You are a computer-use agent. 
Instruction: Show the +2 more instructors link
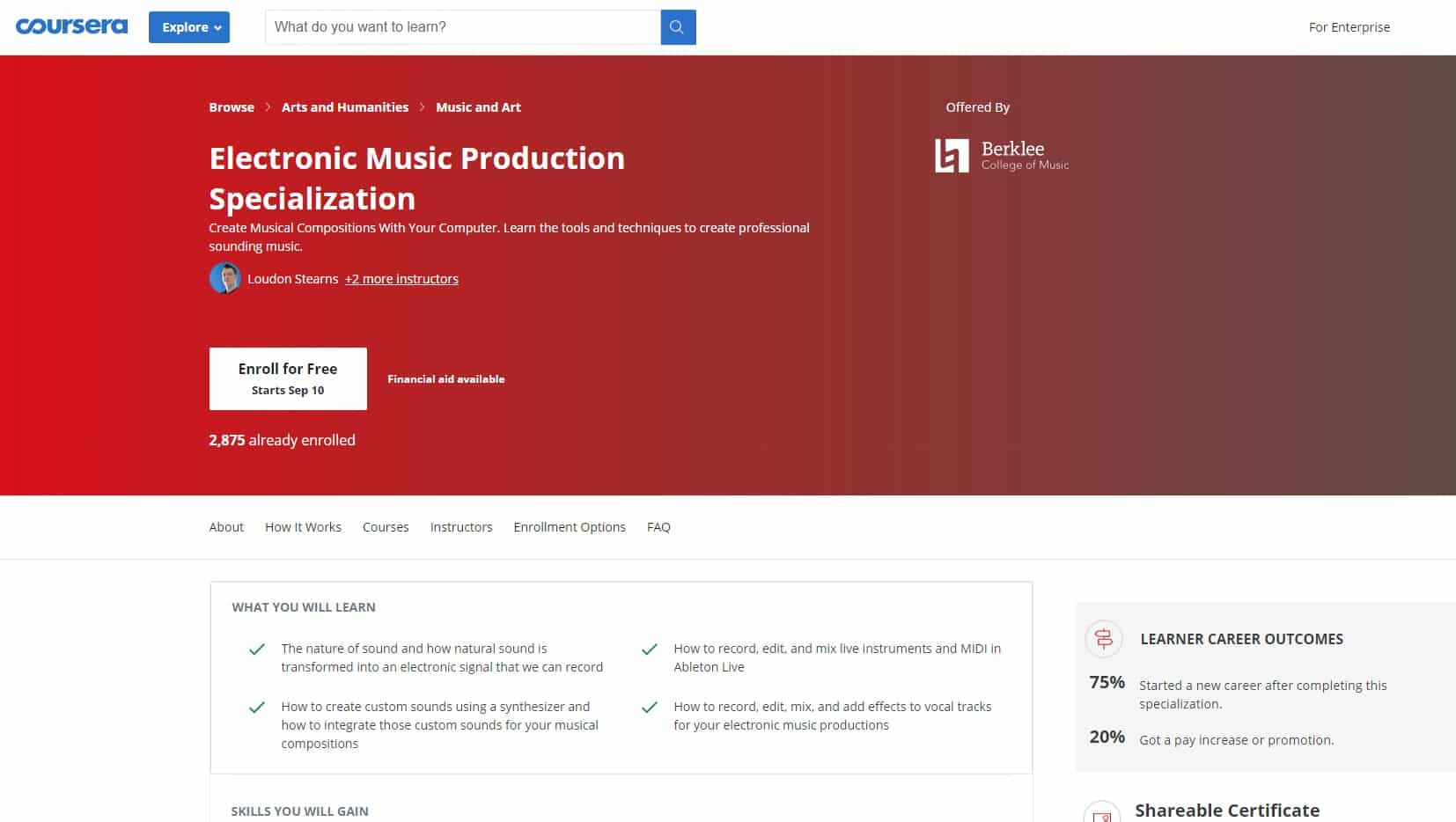pos(401,279)
